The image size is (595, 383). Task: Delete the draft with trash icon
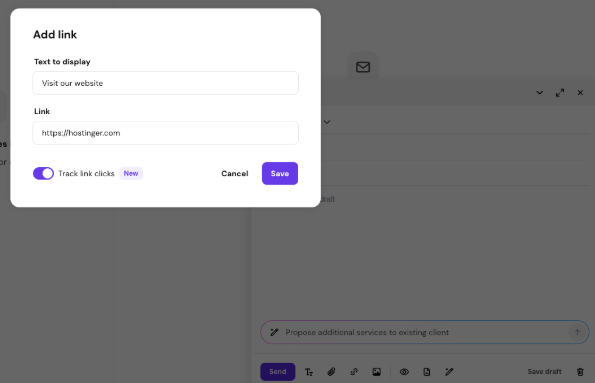click(580, 372)
